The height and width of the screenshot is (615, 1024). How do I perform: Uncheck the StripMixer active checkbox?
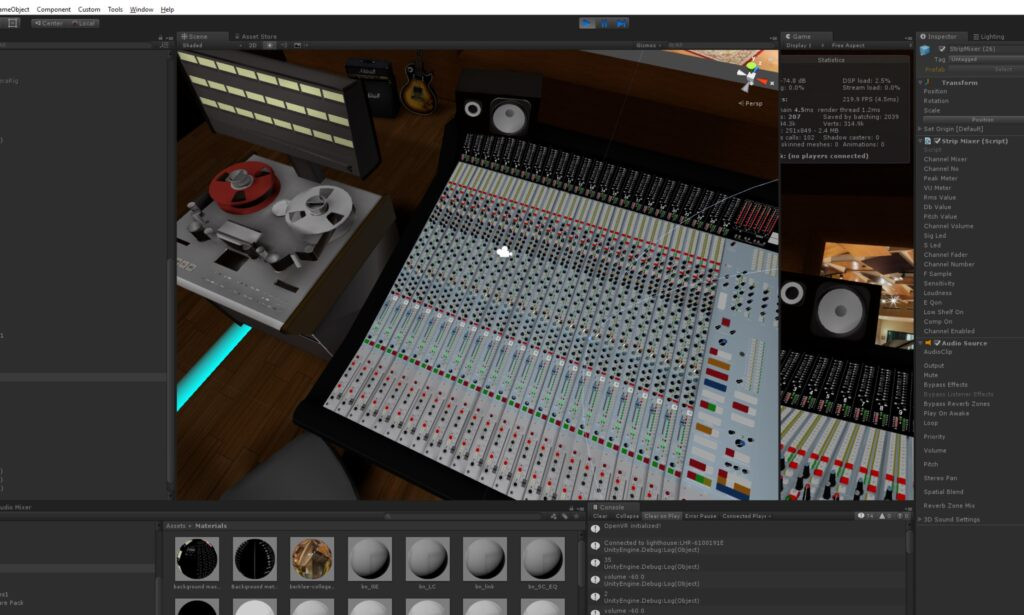[942, 49]
